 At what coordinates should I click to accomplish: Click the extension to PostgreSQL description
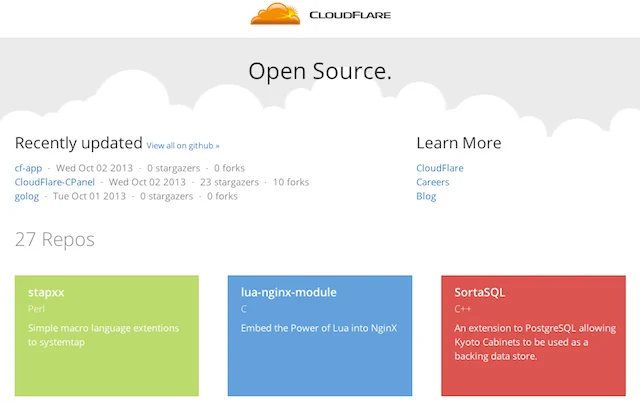(535, 342)
